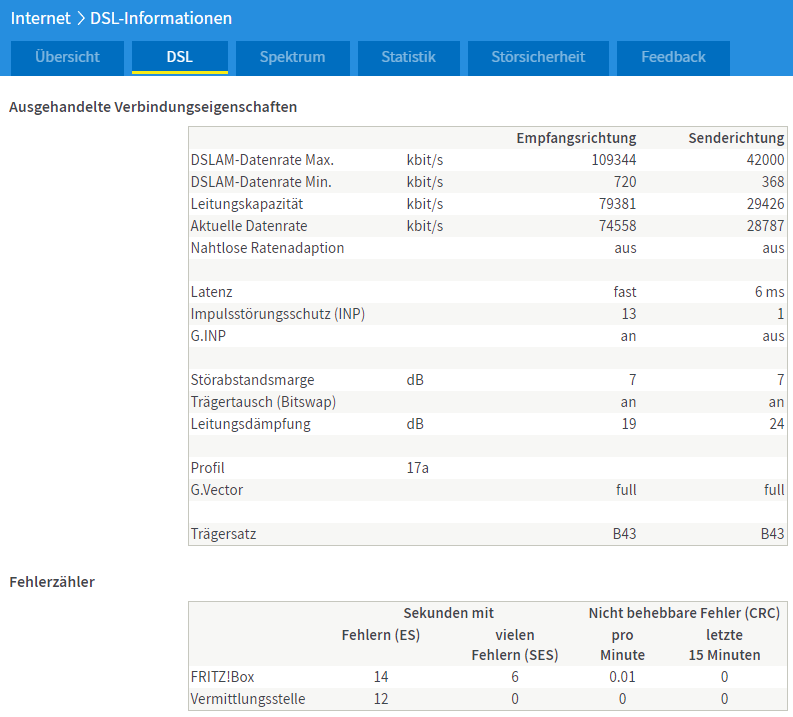The width and height of the screenshot is (793, 717).
Task: Click the Internet breadcrumb link
Action: (40, 18)
